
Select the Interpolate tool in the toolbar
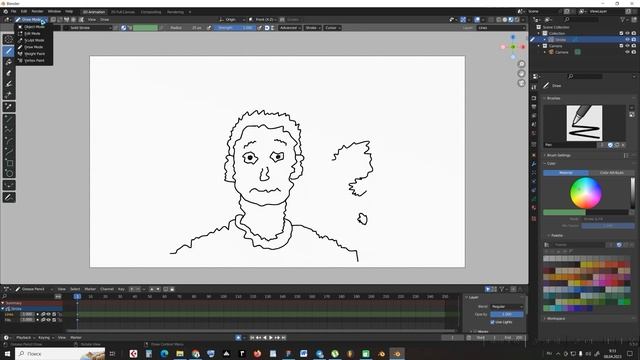(x=9, y=185)
